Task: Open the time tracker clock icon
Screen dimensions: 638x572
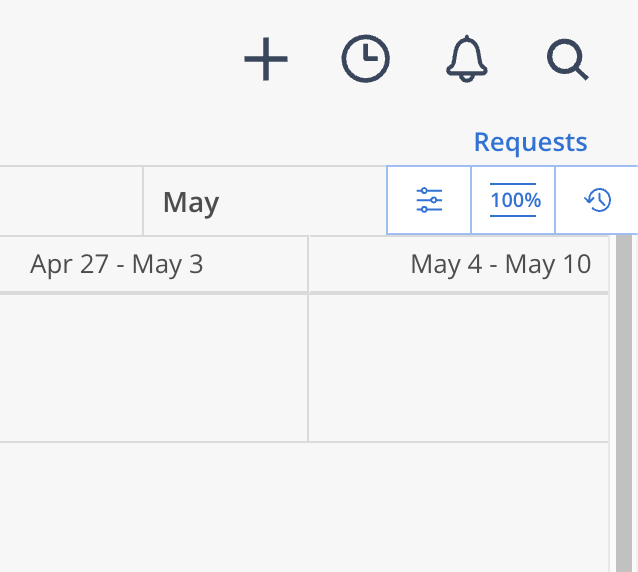Action: (366, 60)
